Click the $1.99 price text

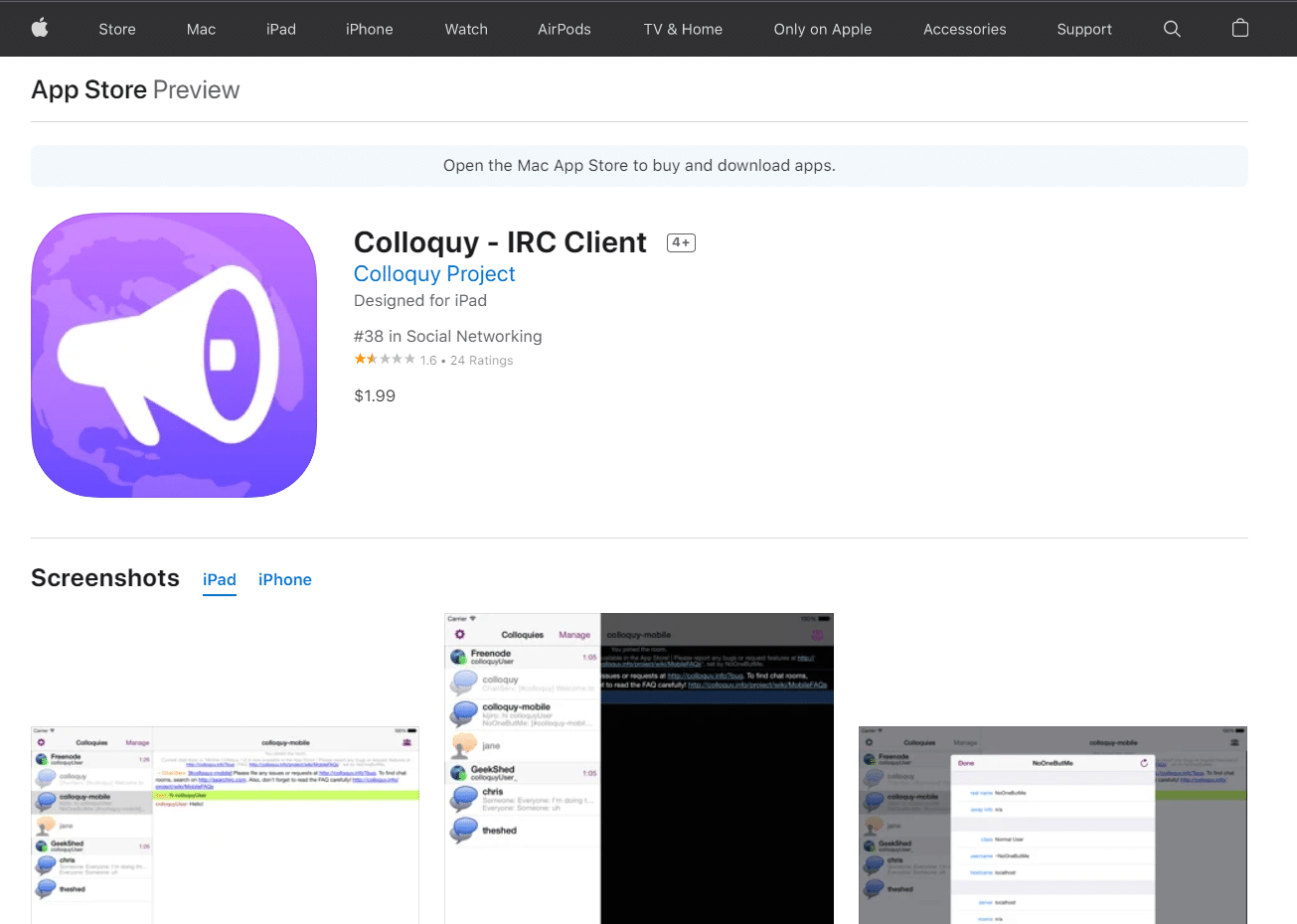click(375, 395)
